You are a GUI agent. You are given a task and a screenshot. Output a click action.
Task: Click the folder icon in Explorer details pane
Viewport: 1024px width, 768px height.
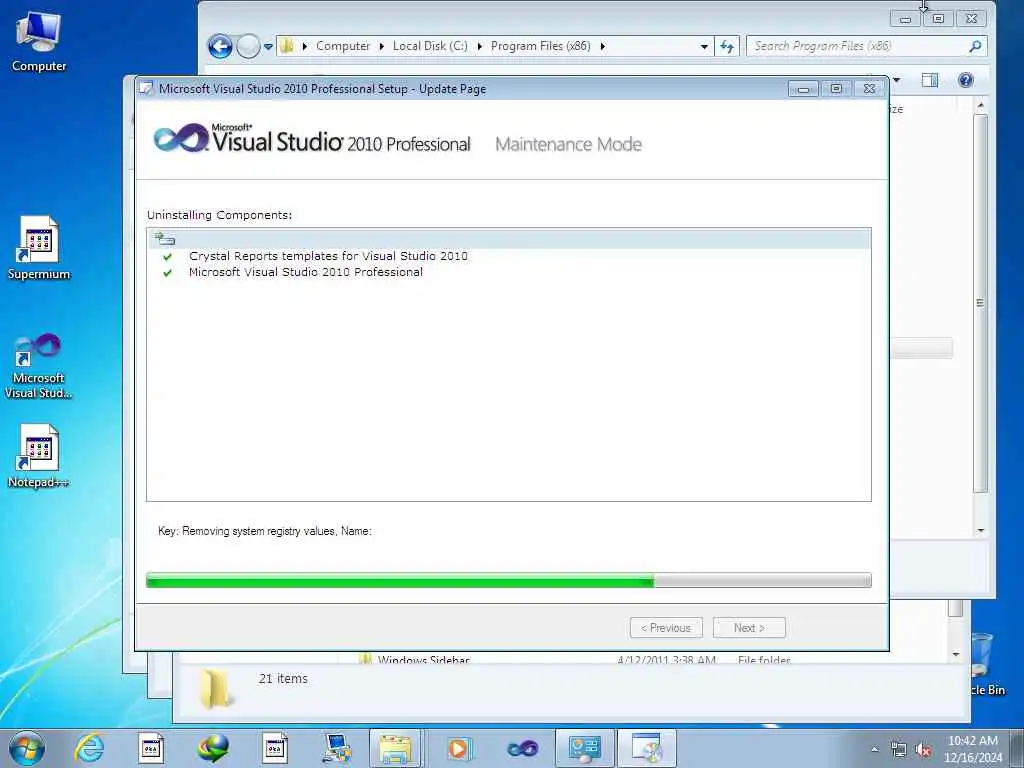tap(216, 688)
